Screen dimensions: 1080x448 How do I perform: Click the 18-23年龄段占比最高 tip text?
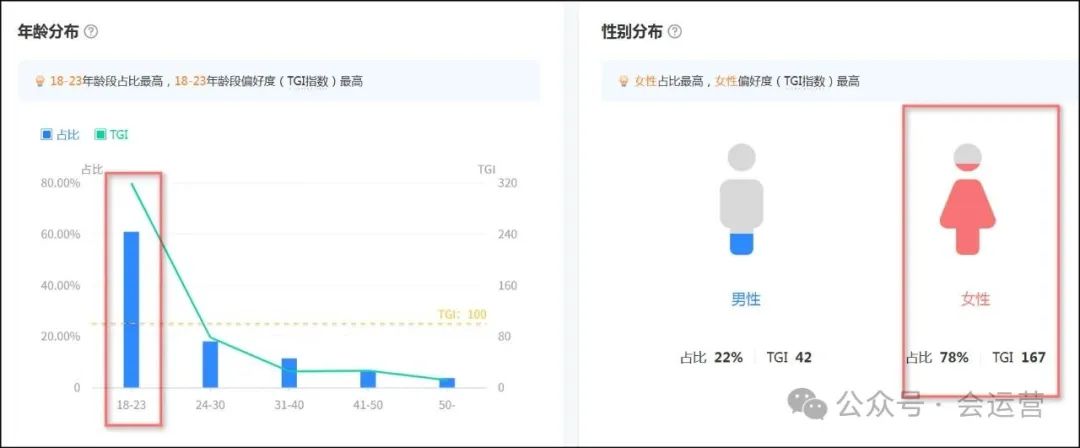point(107,81)
